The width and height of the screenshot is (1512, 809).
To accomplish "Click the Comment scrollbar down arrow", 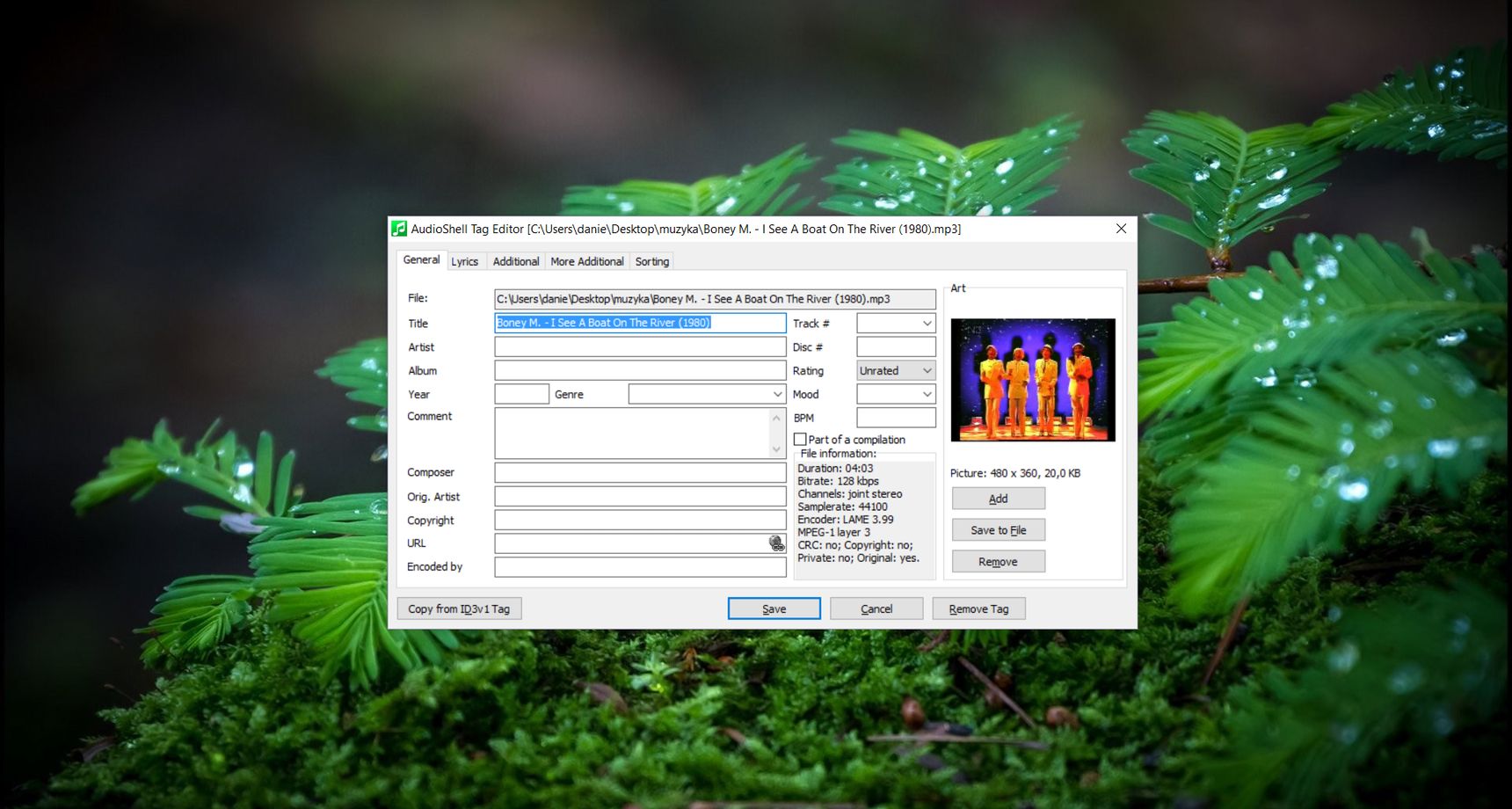I will pos(776,449).
